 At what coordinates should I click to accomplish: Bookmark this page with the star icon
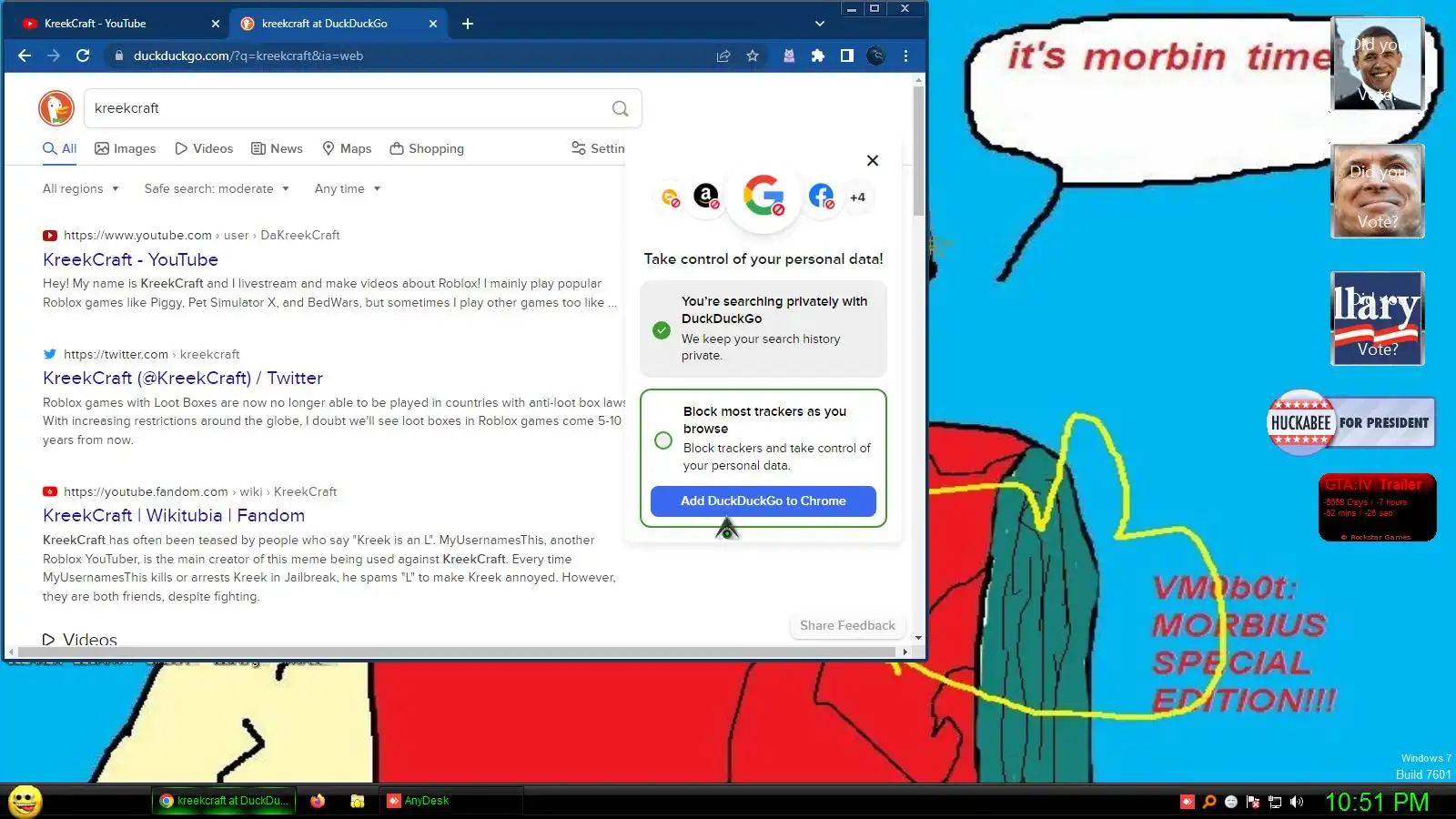click(x=753, y=56)
